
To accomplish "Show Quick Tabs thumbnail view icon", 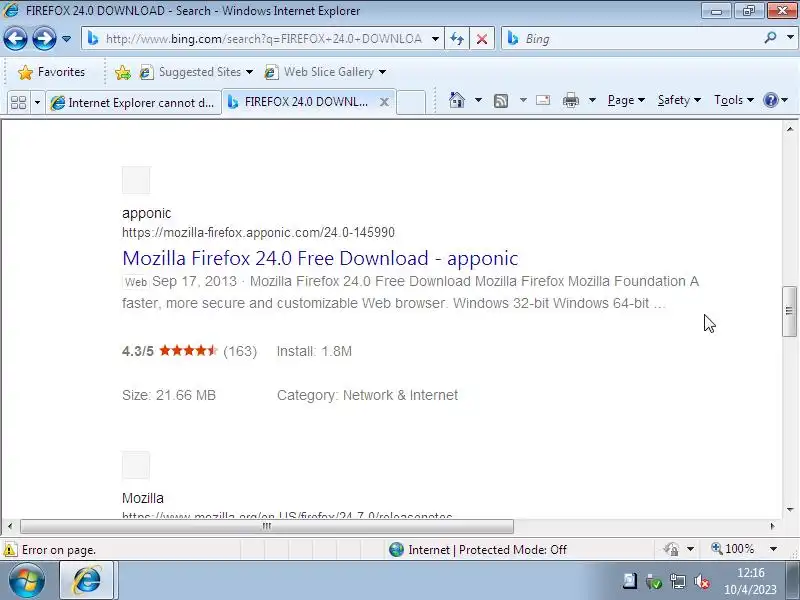I will click(18, 103).
